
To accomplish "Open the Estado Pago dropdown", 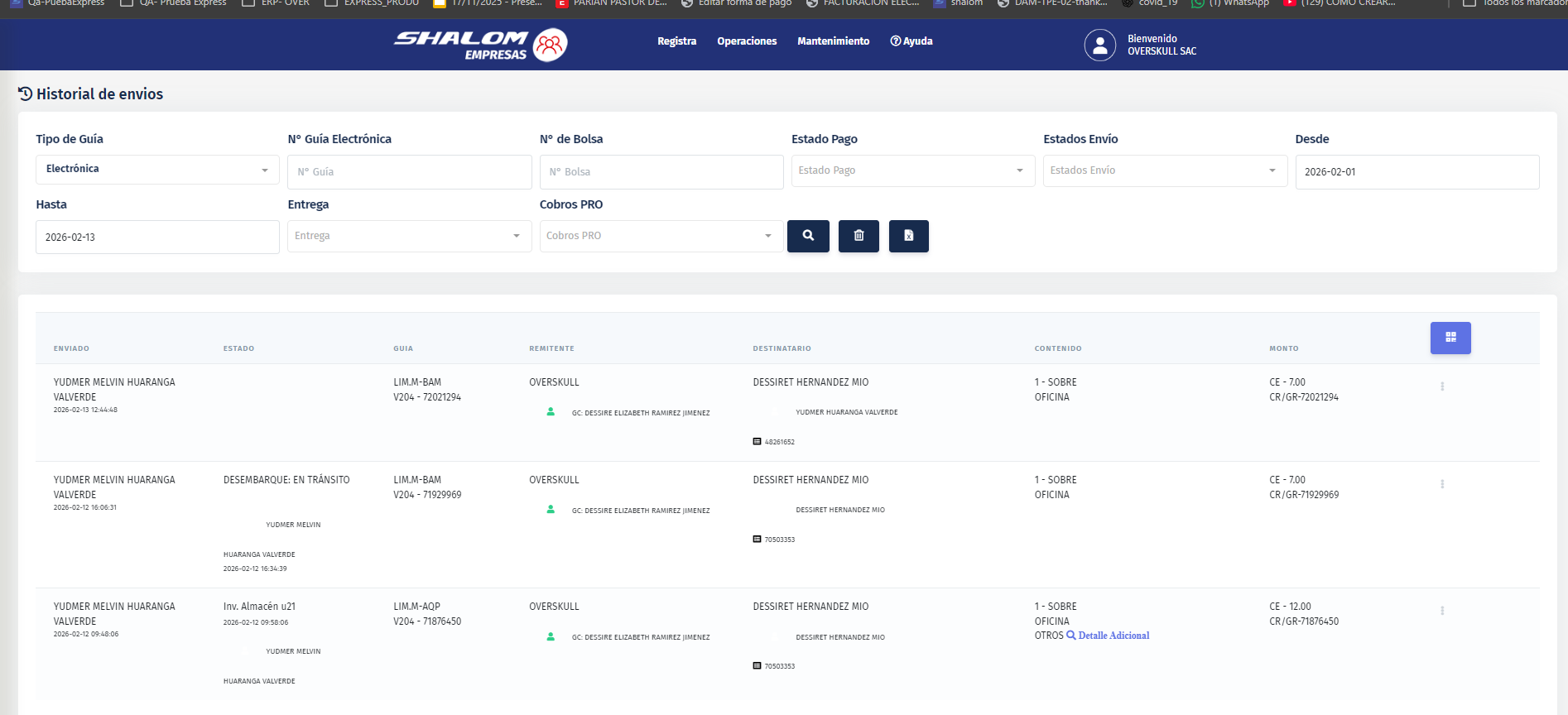I will pos(912,170).
